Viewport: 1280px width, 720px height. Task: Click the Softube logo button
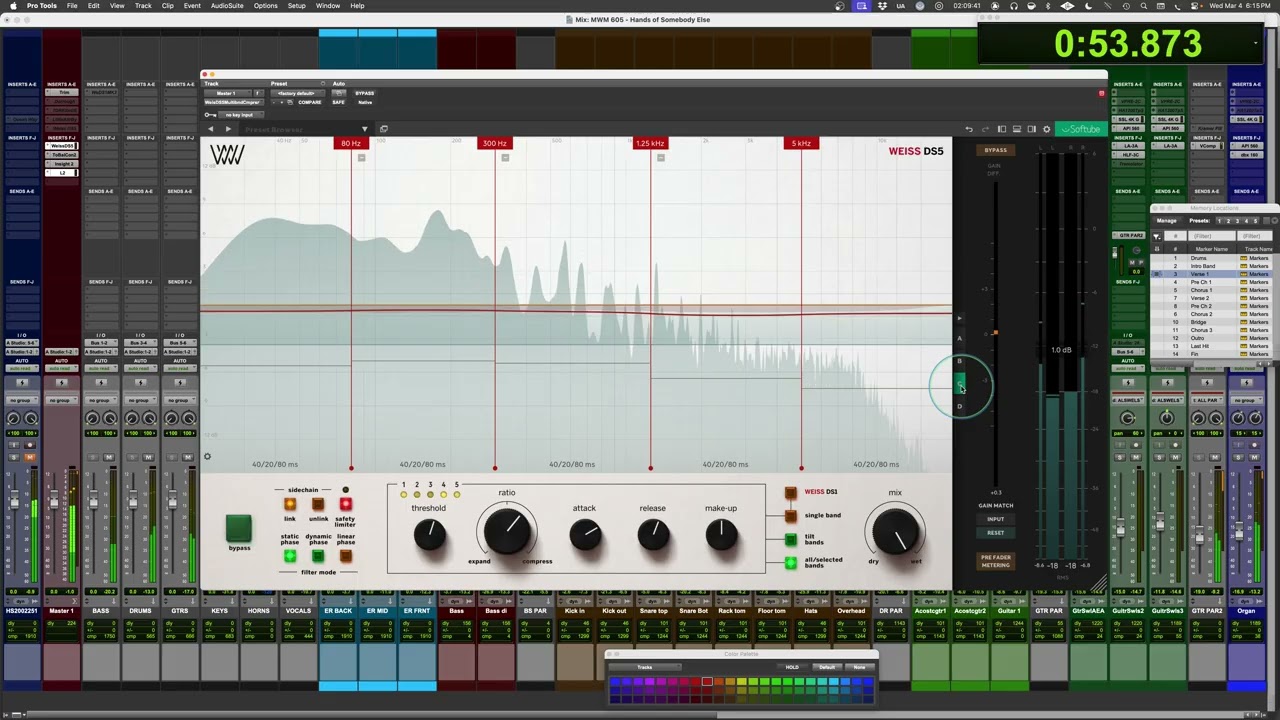pos(1081,129)
